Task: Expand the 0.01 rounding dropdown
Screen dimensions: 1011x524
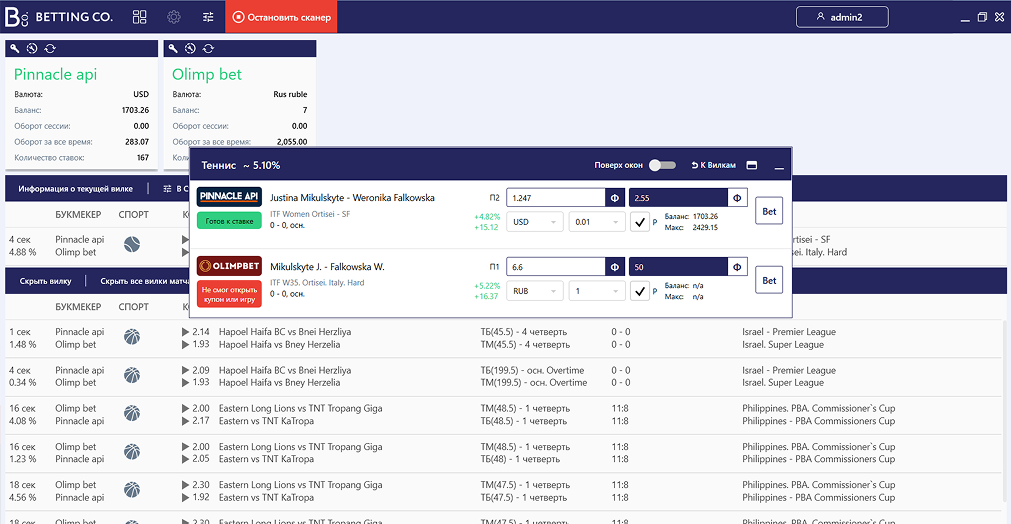Action: point(595,222)
